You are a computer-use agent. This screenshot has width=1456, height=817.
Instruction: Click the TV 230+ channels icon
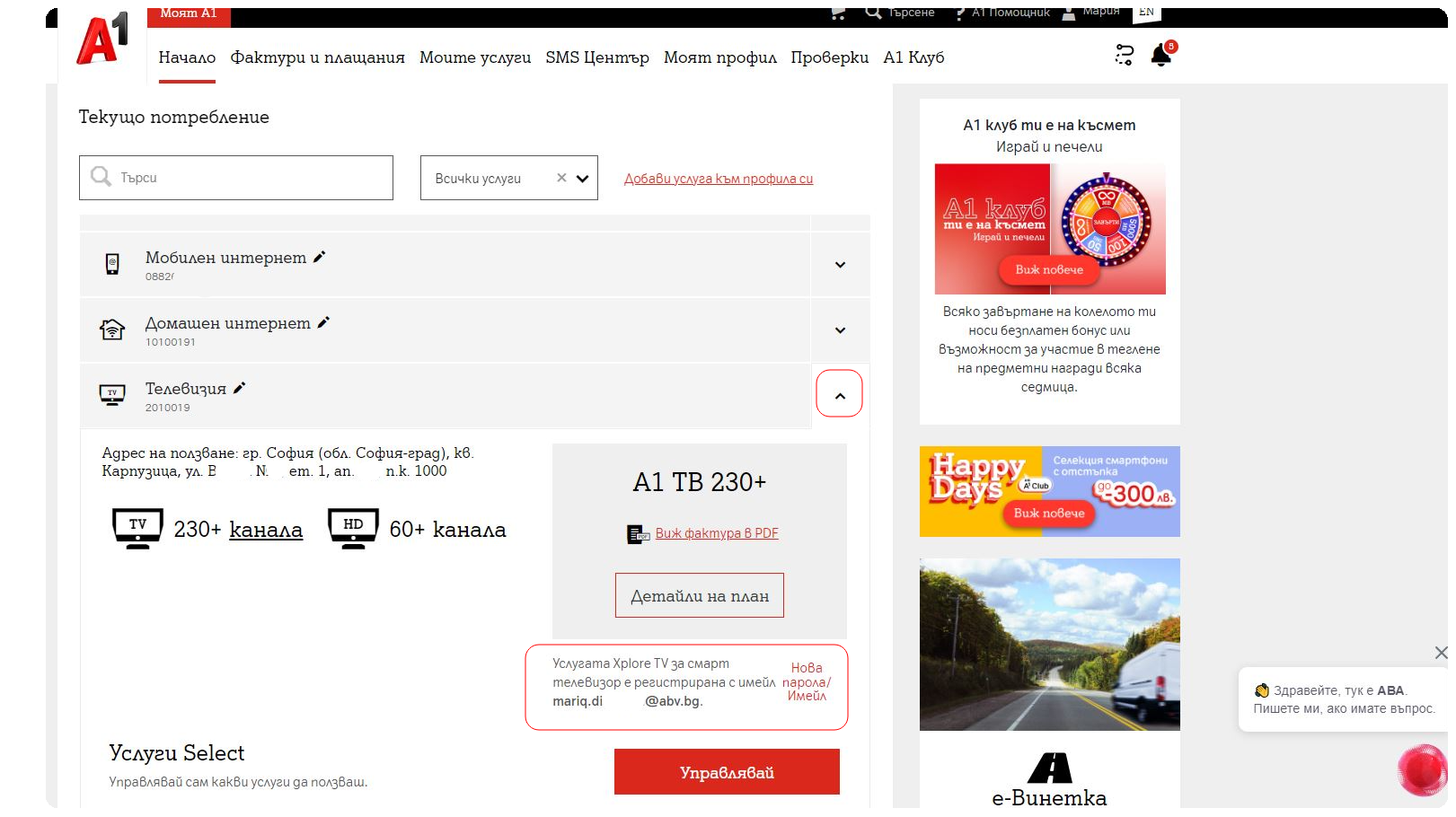point(137,528)
